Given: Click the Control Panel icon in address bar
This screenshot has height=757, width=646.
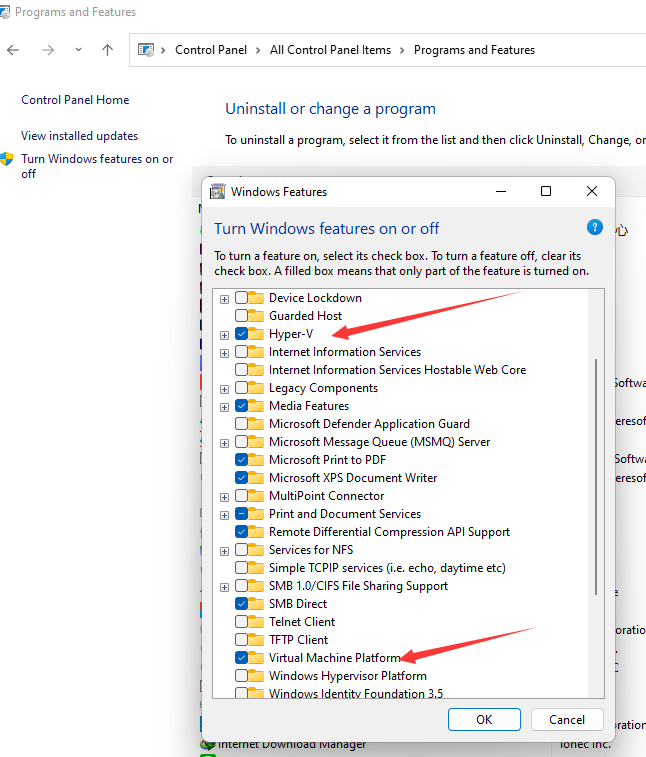Looking at the screenshot, I should [x=146, y=50].
